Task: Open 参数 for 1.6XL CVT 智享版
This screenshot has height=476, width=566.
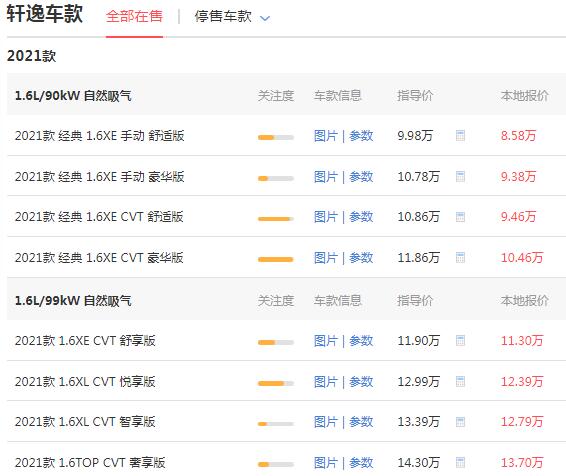Action: 361,422
